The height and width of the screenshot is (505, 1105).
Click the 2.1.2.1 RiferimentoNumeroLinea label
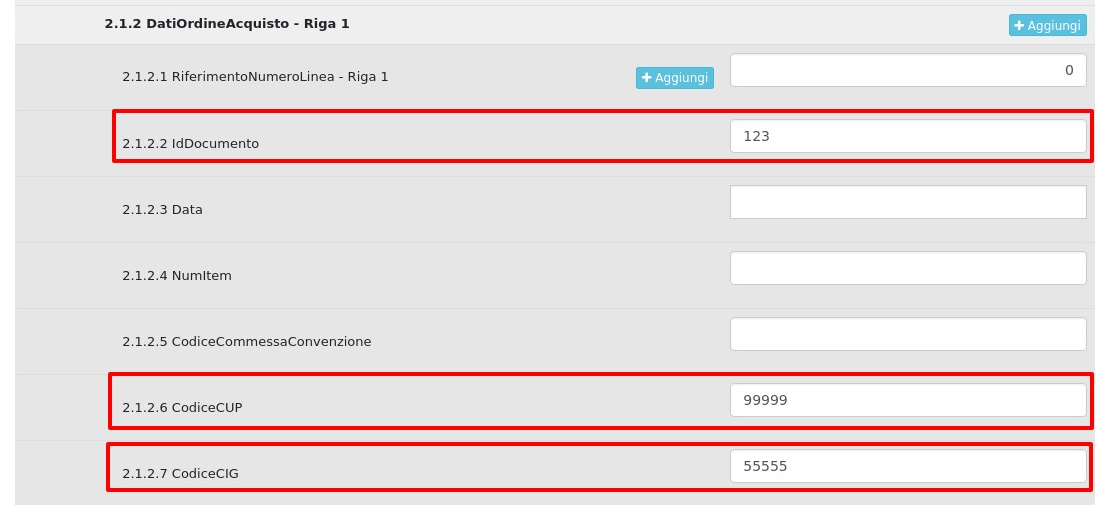coord(255,77)
